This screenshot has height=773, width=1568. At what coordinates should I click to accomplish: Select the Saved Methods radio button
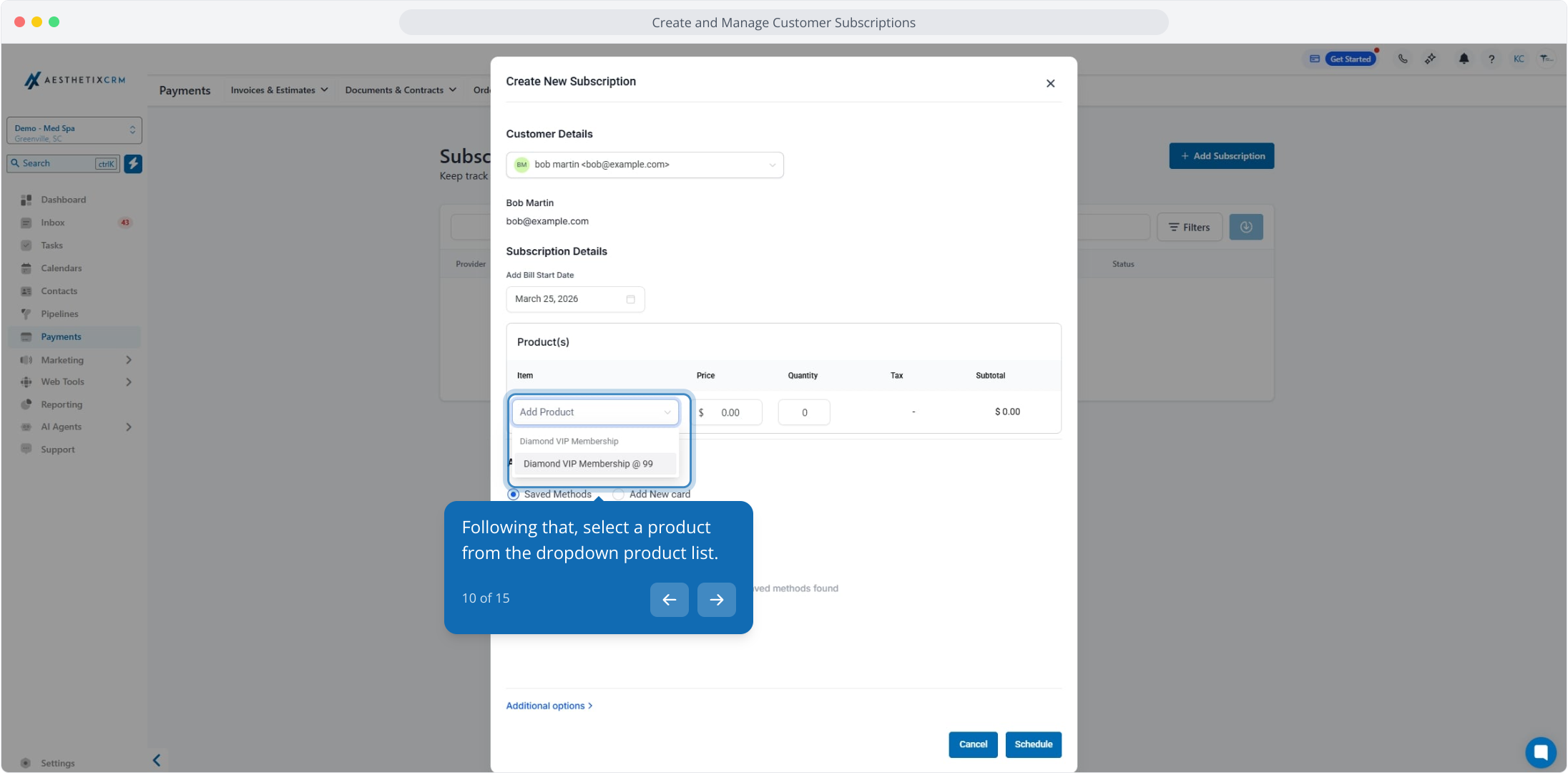(x=514, y=495)
